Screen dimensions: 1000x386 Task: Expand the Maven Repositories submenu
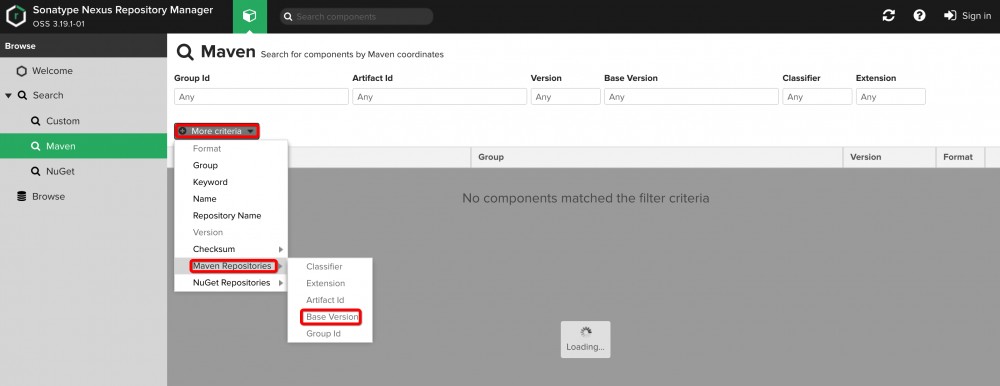(x=231, y=266)
